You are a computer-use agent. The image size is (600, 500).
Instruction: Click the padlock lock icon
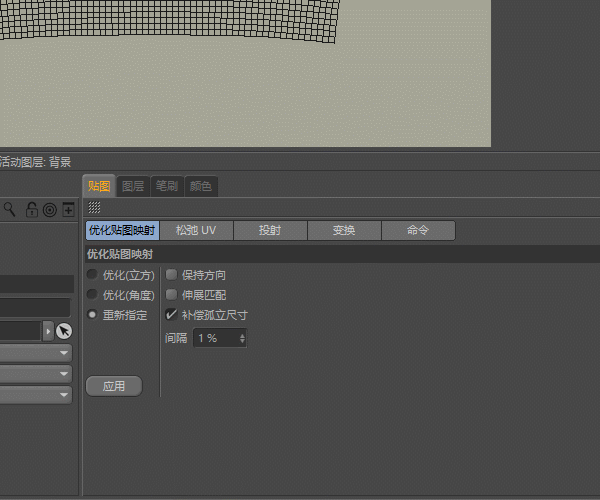[31, 209]
